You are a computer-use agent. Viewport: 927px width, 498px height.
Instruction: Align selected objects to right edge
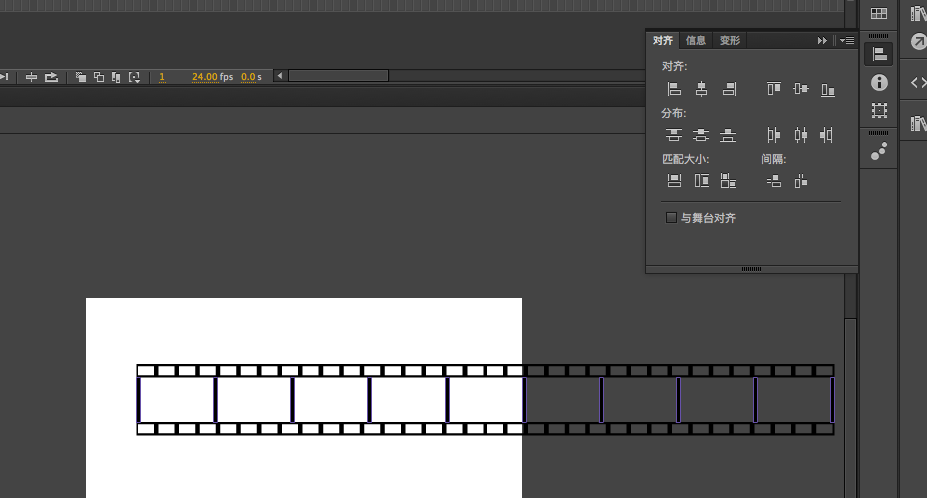coord(729,89)
